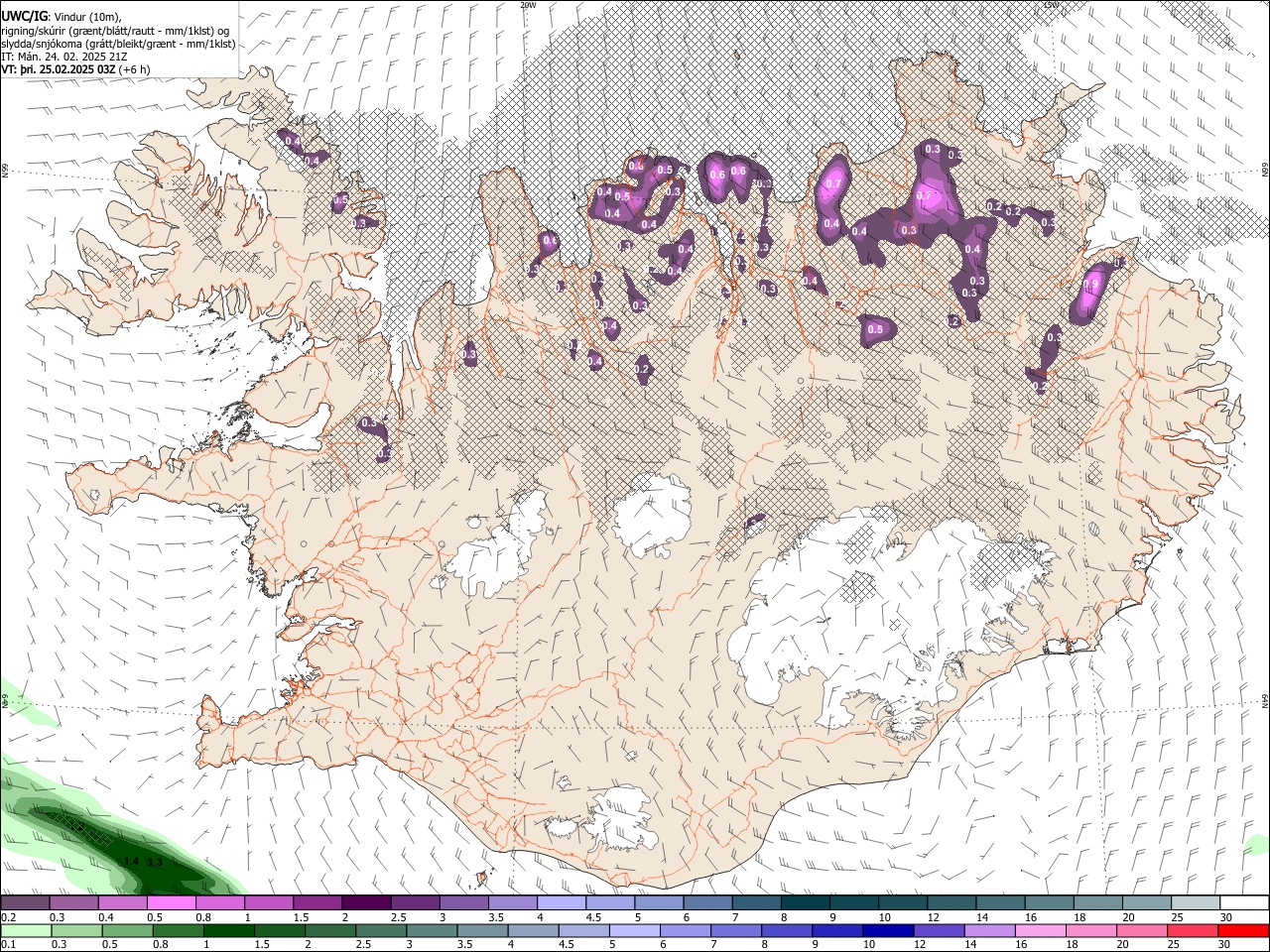Click the bright red '30' swatch in the lower scale
Screen dimensions: 1270x952
[1244, 930]
